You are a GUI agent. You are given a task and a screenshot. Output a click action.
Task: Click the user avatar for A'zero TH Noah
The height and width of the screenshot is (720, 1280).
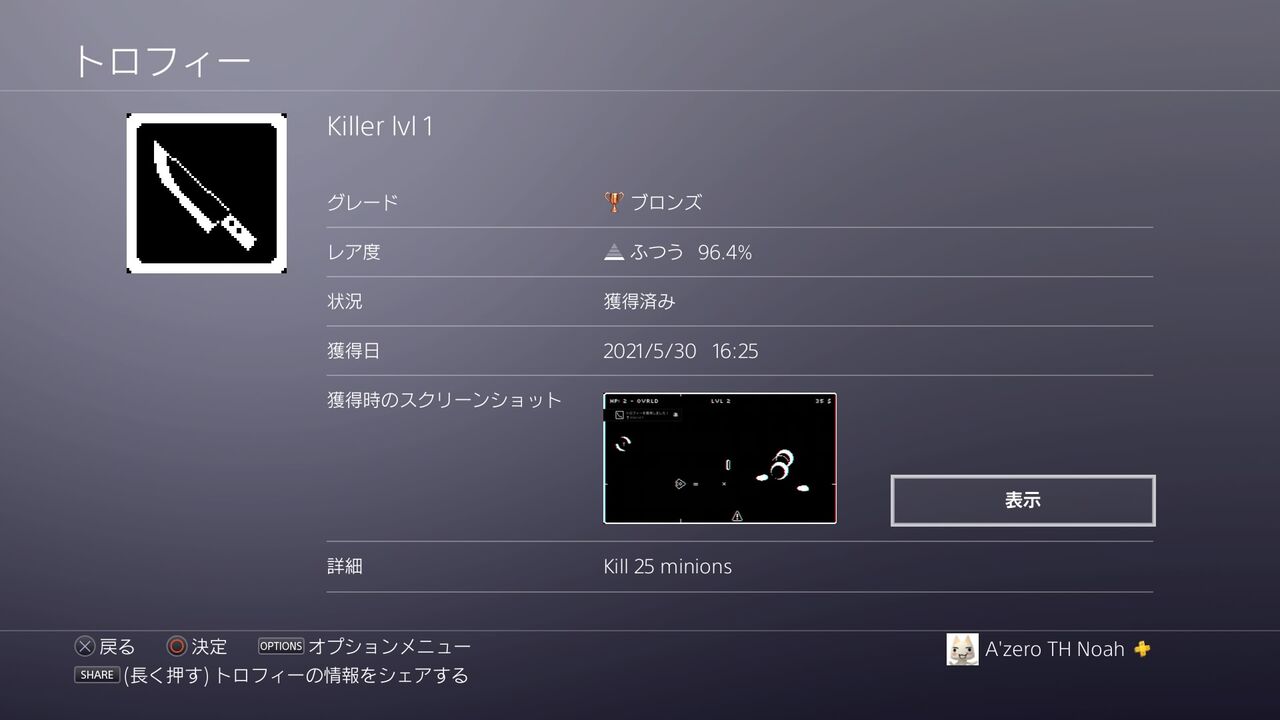[x=962, y=649]
